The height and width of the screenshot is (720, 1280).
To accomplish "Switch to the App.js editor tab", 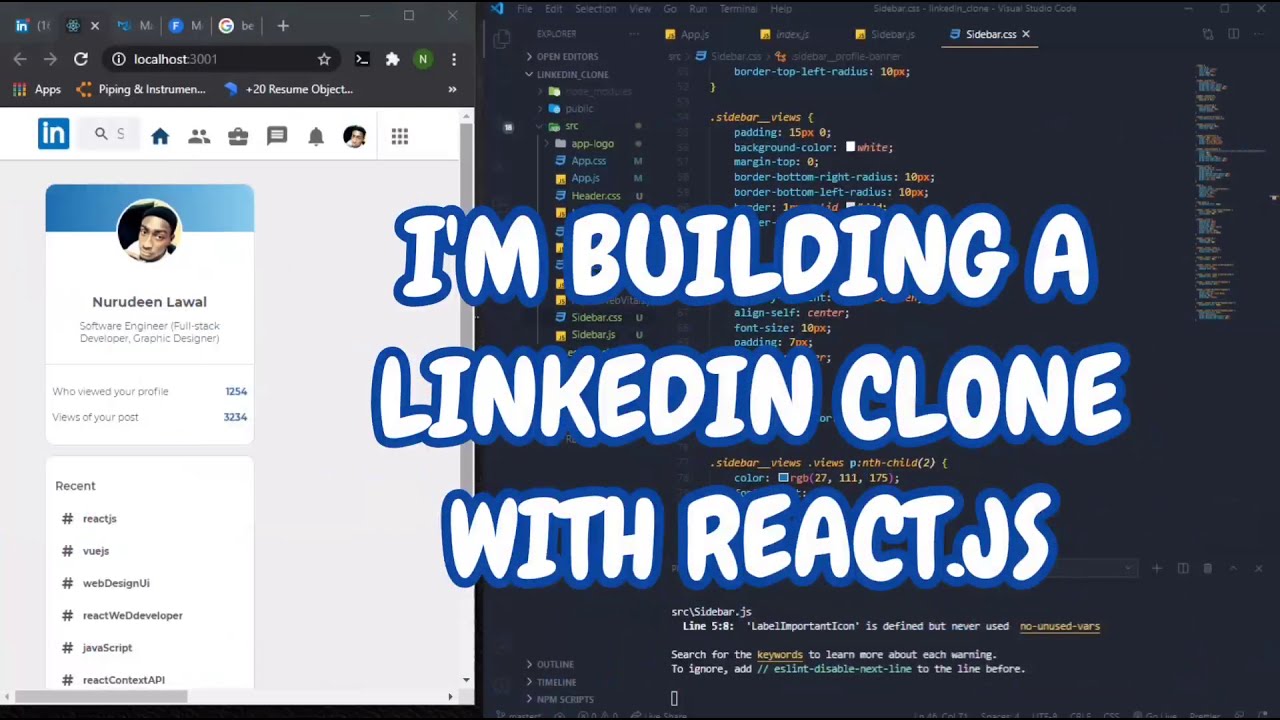I will [686, 34].
